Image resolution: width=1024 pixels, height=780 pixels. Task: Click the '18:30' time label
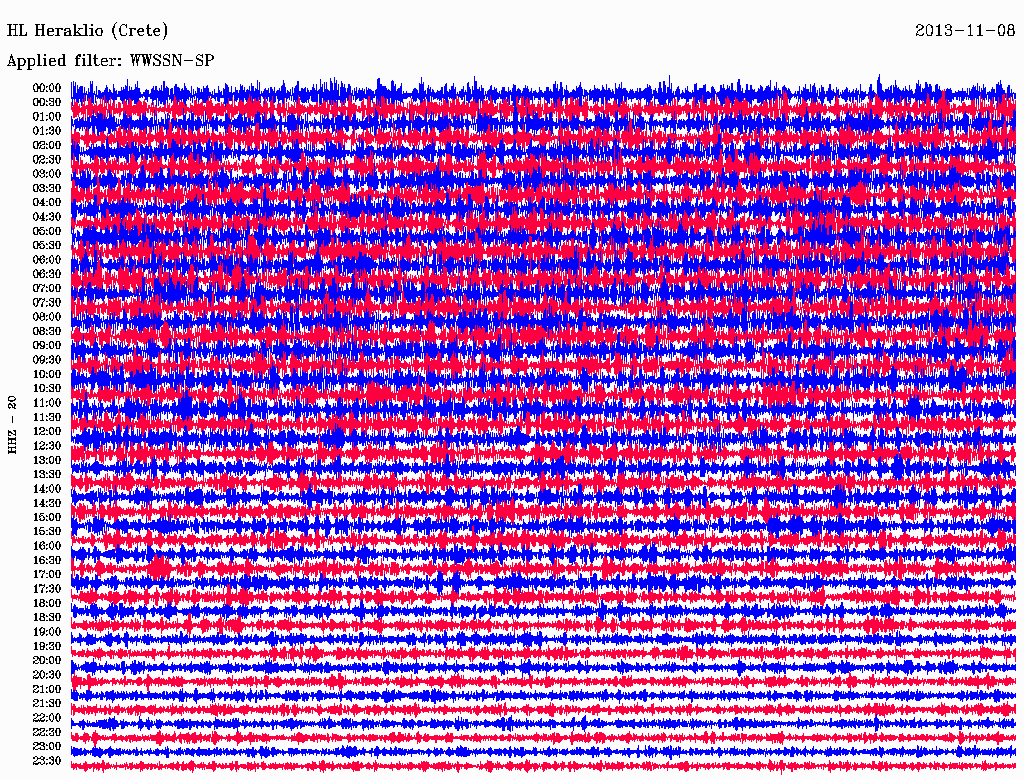[x=47, y=617]
